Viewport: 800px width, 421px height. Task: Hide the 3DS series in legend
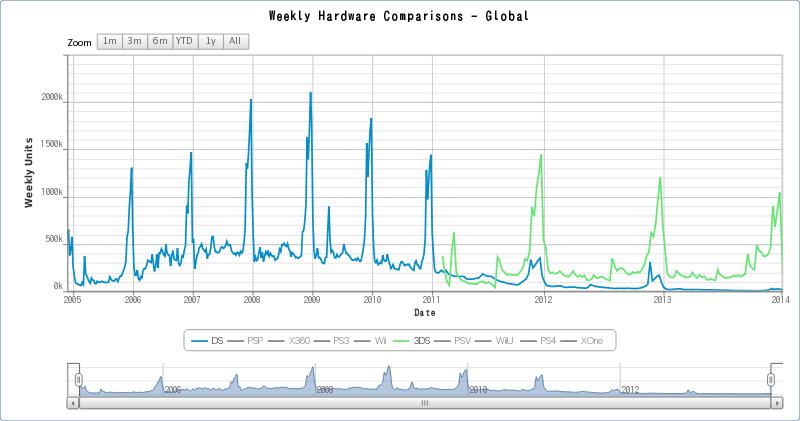pyautogui.click(x=412, y=340)
